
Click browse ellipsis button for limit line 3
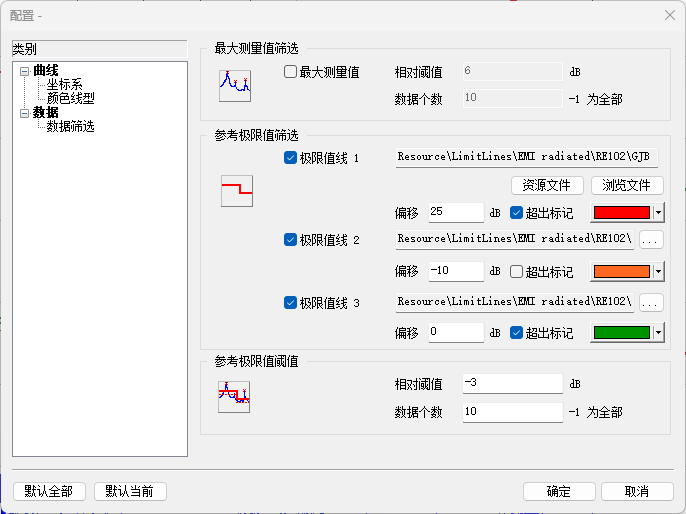[x=651, y=301]
